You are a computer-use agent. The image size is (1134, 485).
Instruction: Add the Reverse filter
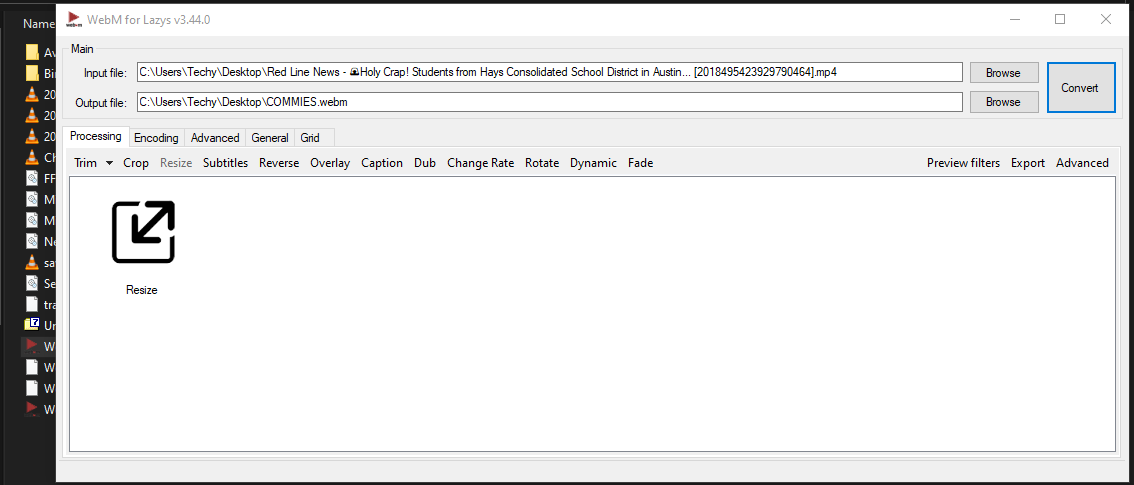pos(279,163)
